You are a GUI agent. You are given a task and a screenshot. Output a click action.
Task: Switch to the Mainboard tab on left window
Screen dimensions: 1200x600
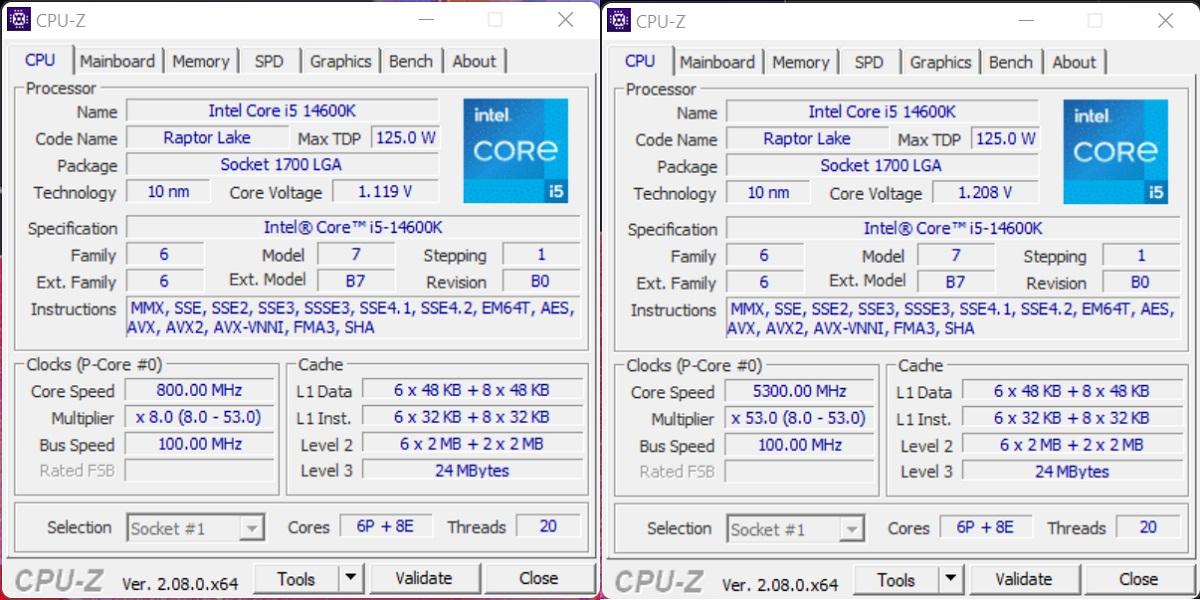(x=118, y=60)
